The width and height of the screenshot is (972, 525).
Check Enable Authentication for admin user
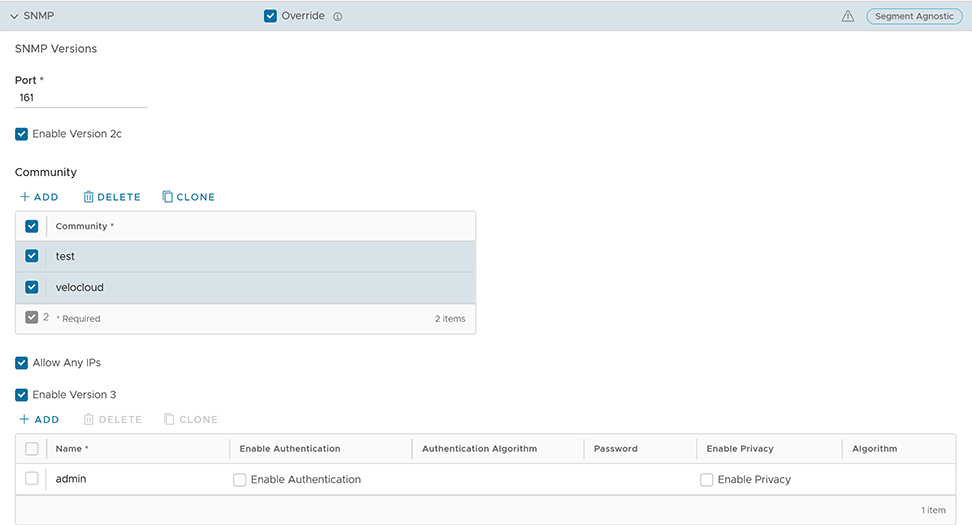point(240,480)
